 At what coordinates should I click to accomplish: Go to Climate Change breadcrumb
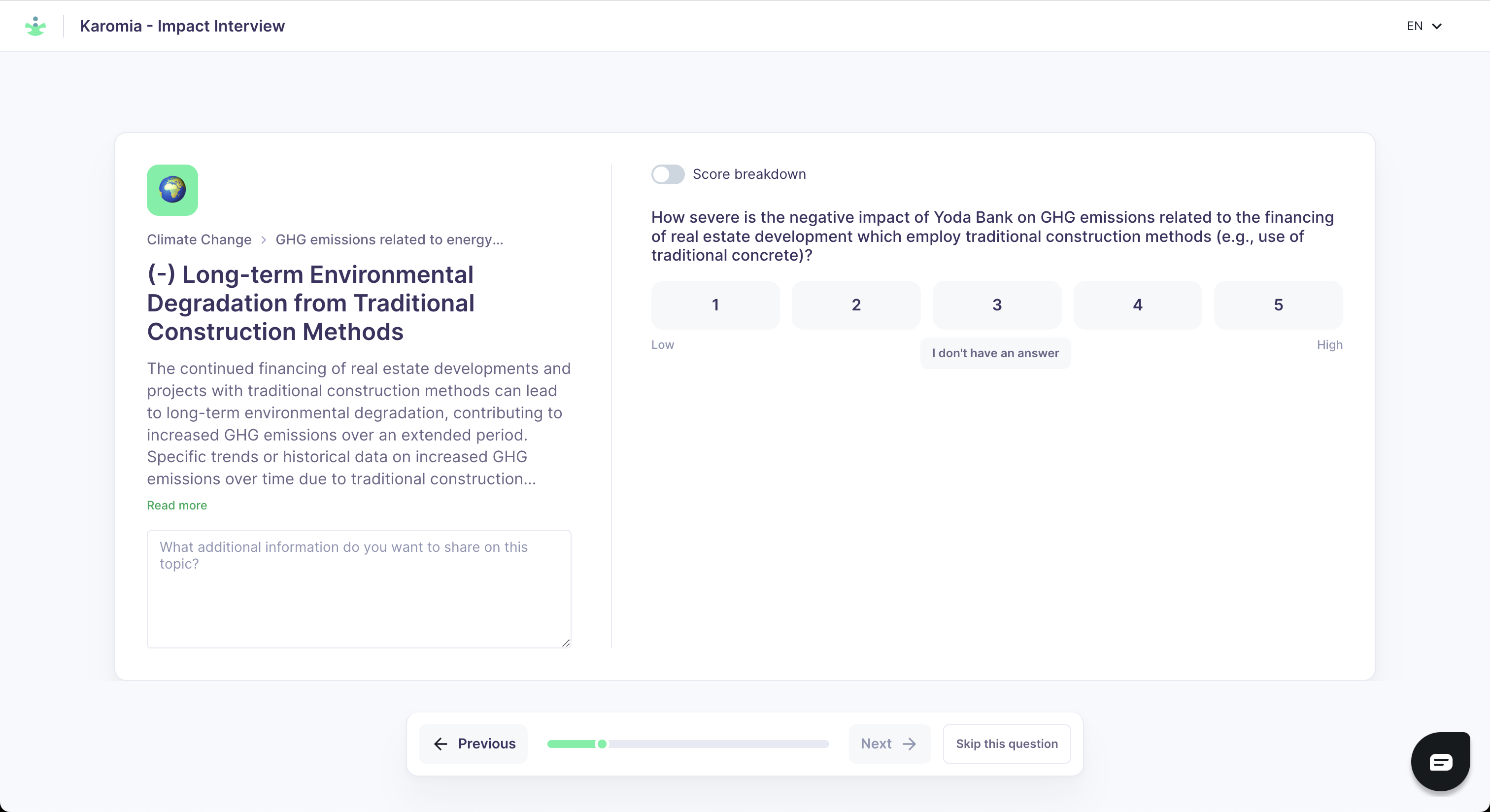click(199, 239)
